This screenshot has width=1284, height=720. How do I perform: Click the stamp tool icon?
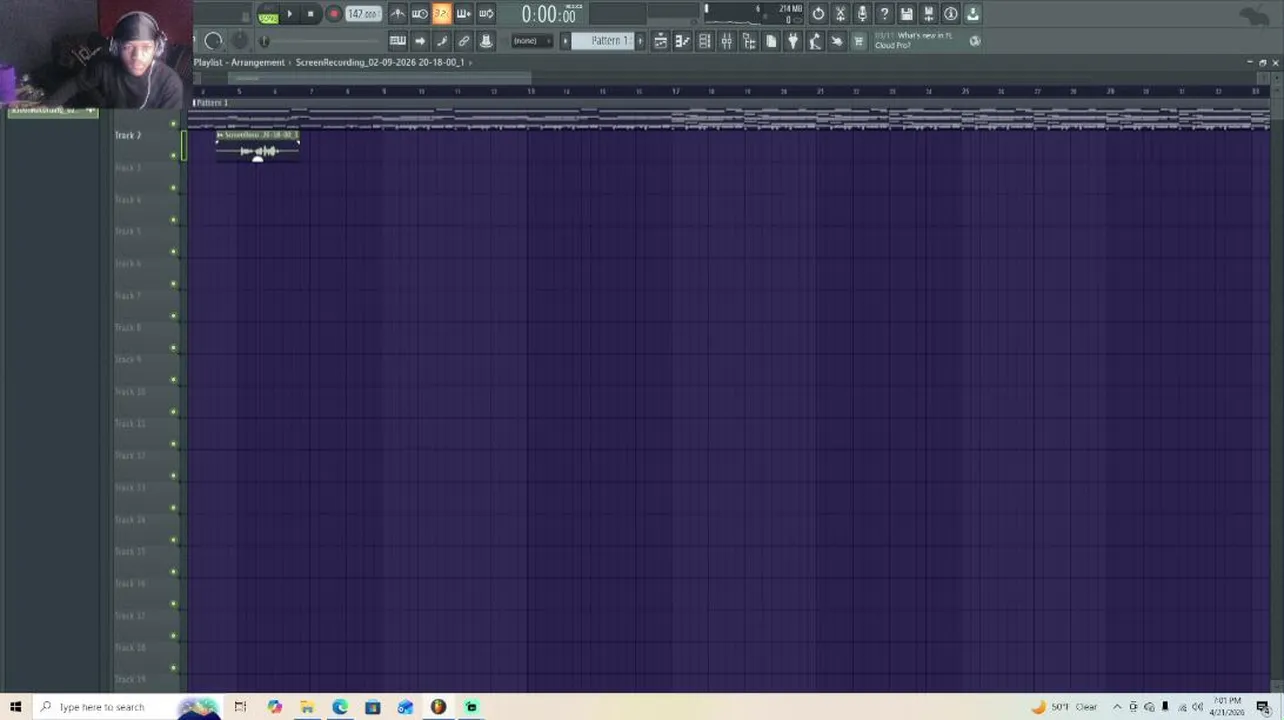(486, 41)
